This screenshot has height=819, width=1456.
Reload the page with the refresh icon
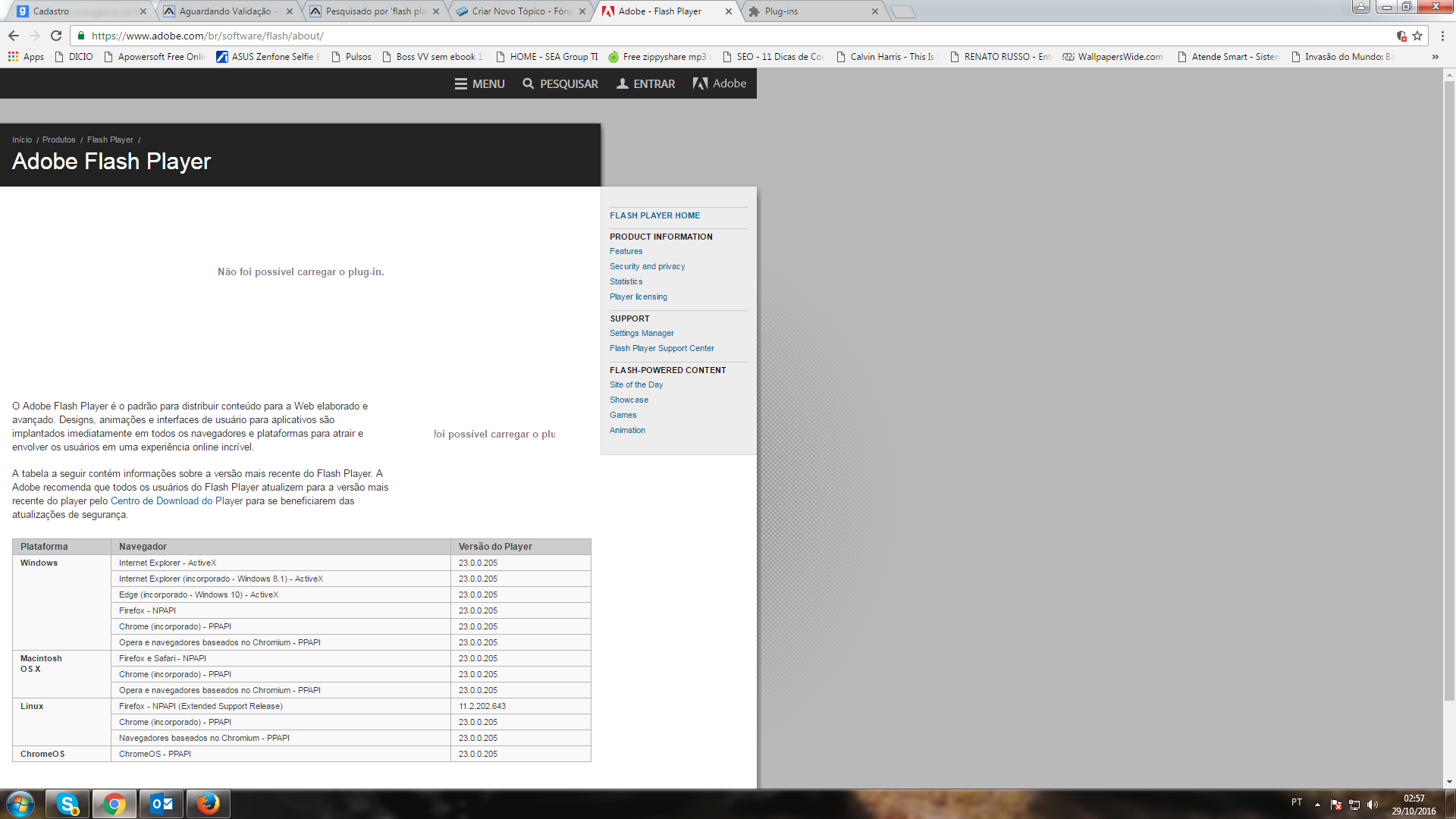56,36
